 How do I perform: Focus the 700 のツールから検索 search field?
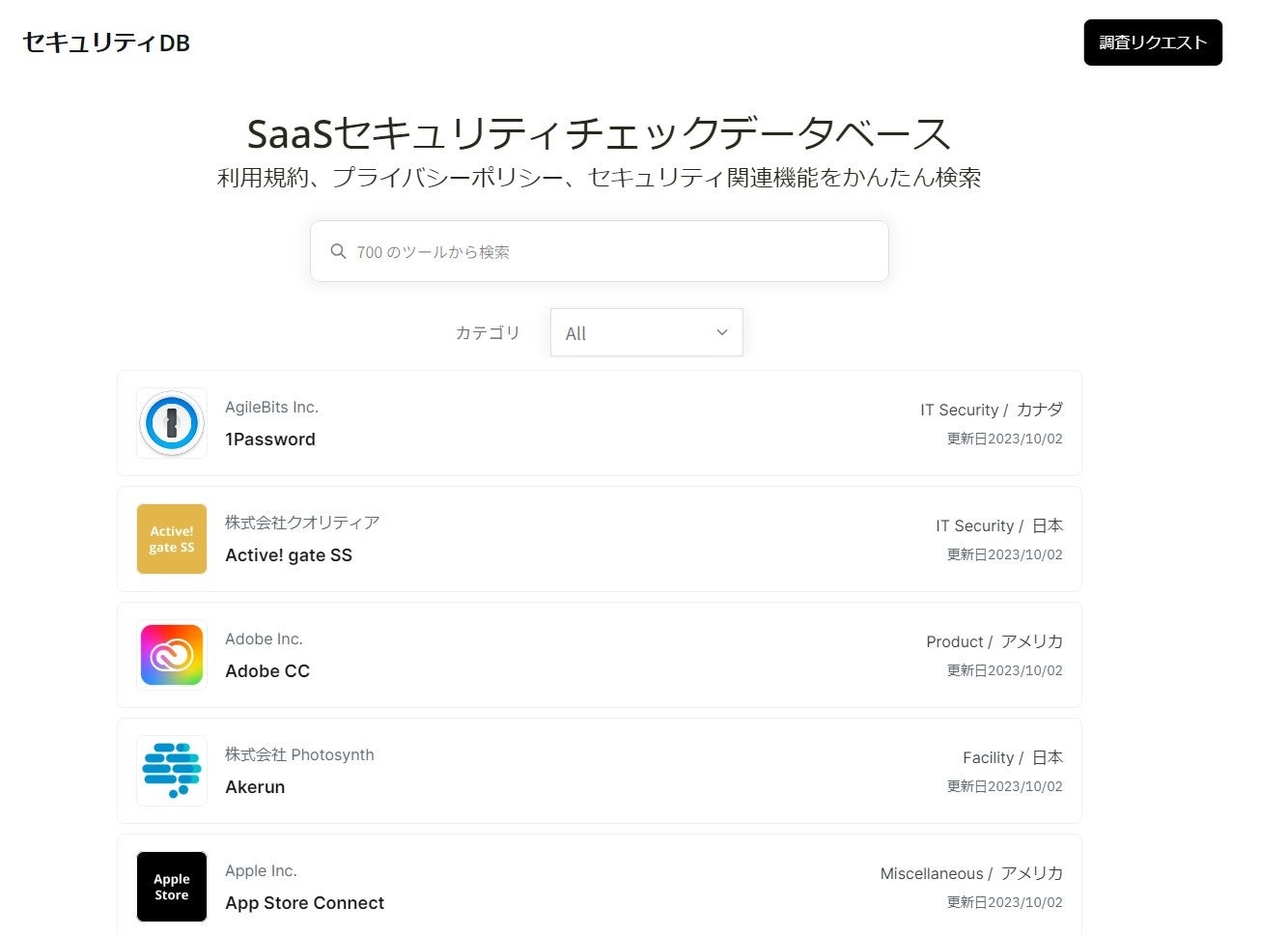599,251
